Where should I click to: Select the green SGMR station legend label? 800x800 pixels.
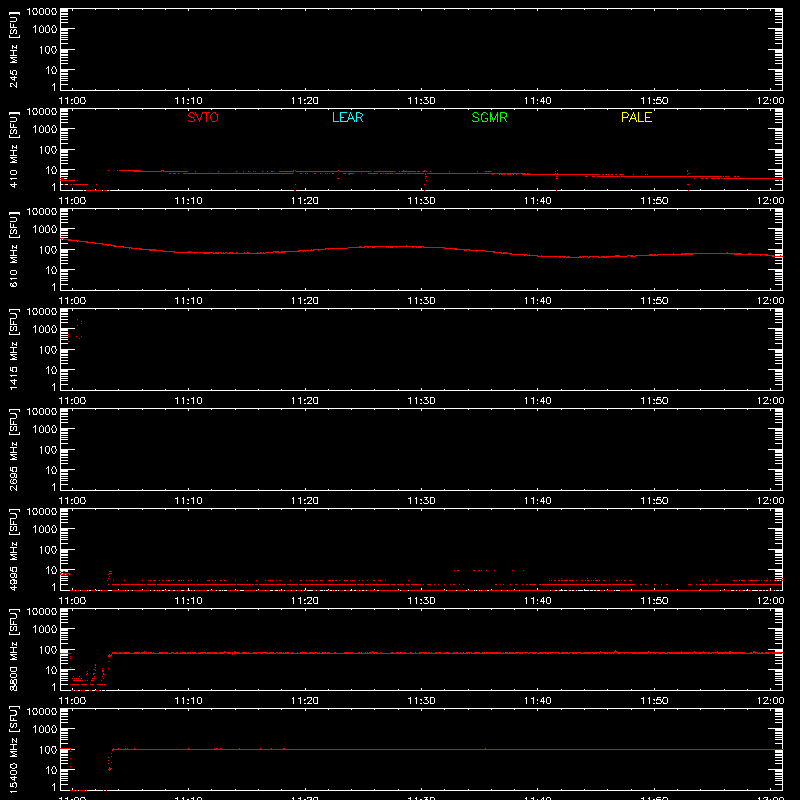(x=489, y=117)
